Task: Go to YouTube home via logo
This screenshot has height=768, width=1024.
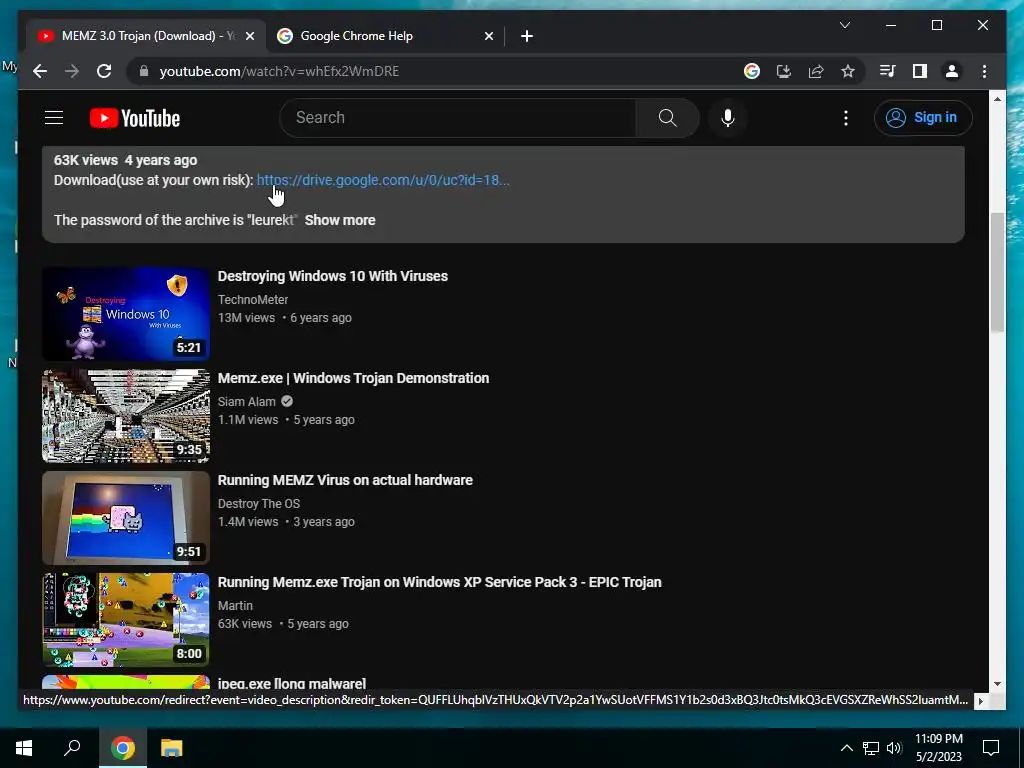Action: [135, 118]
